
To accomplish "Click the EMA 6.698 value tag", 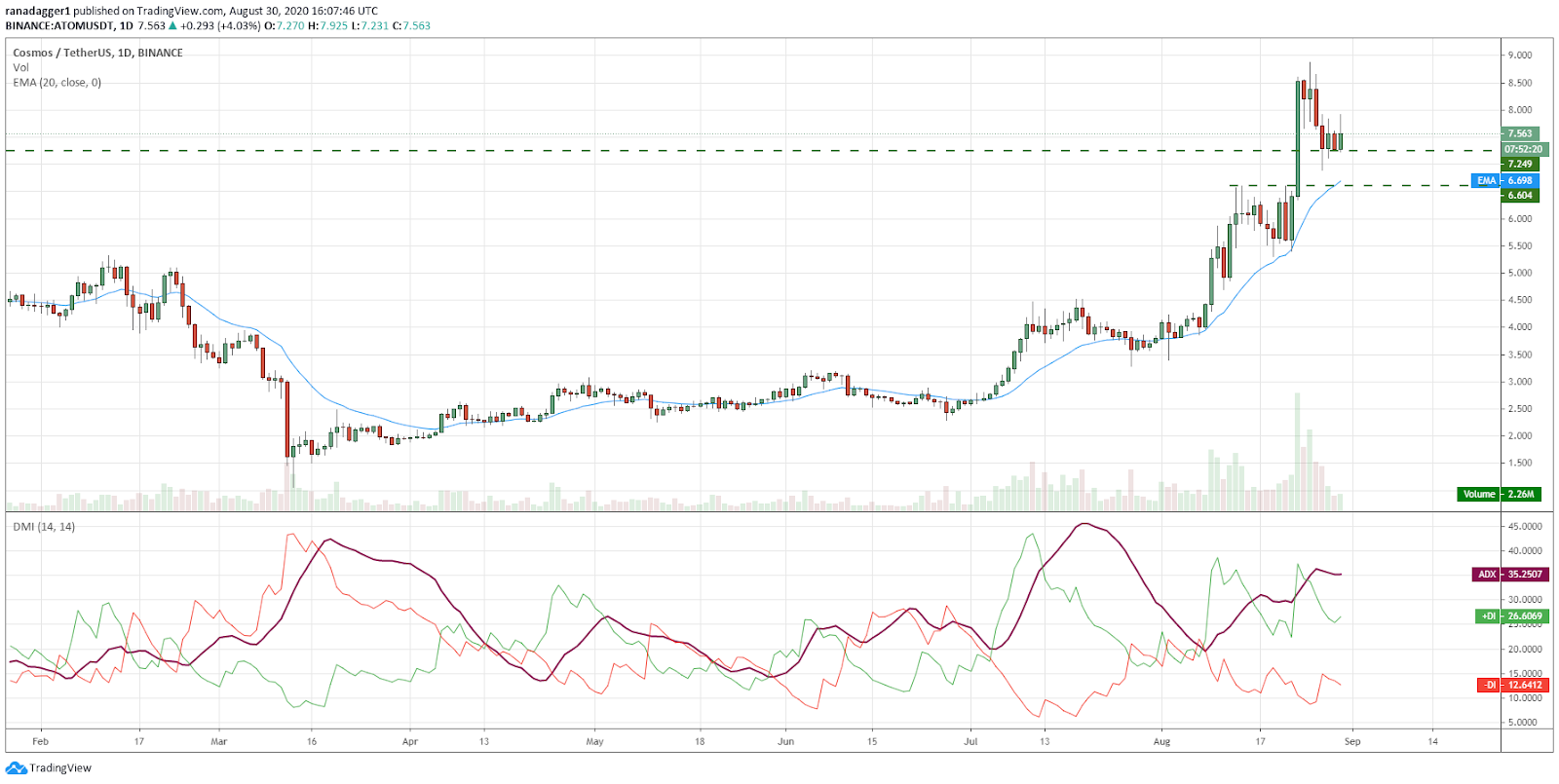I will click(x=1504, y=180).
